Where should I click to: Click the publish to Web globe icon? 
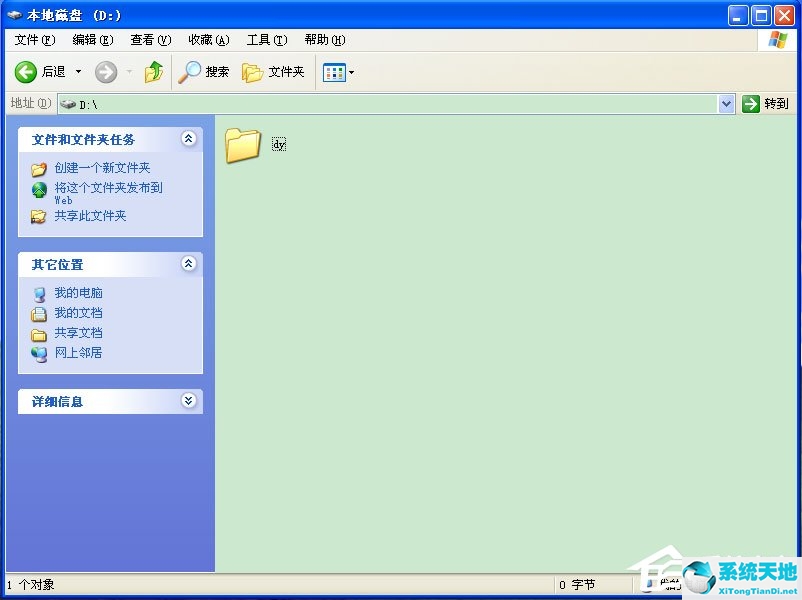39,190
